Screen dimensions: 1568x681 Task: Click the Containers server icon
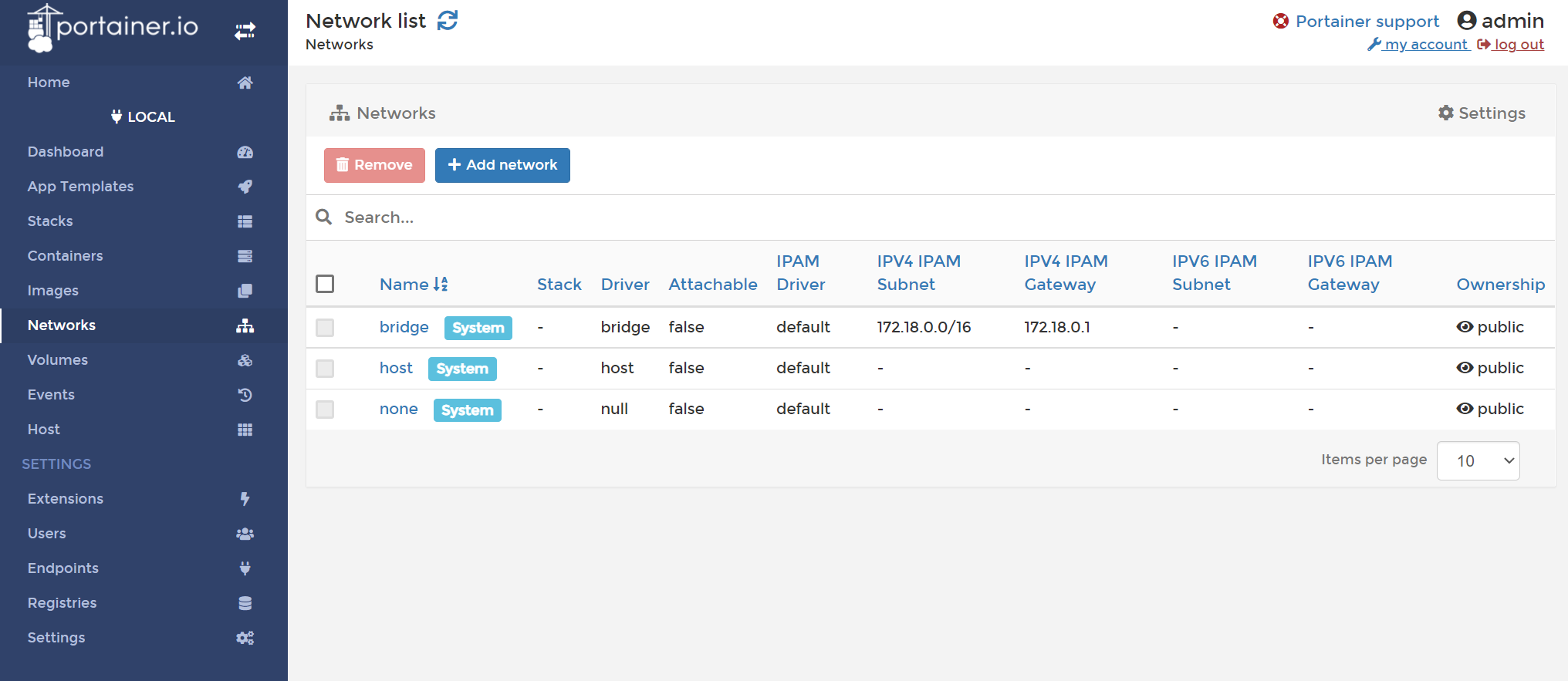click(x=245, y=256)
